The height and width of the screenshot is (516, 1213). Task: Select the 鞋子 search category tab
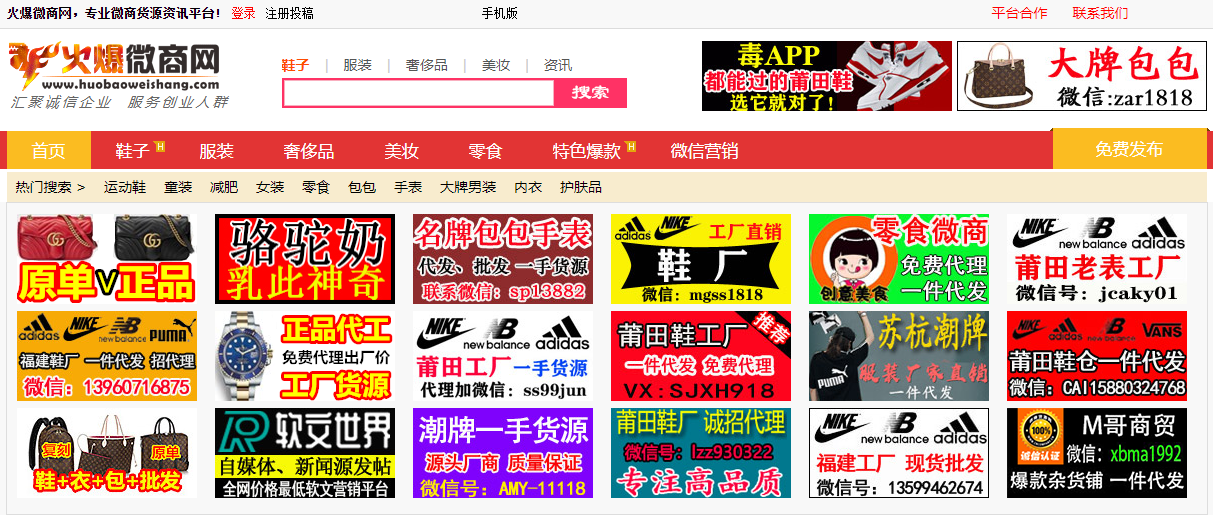pos(295,65)
